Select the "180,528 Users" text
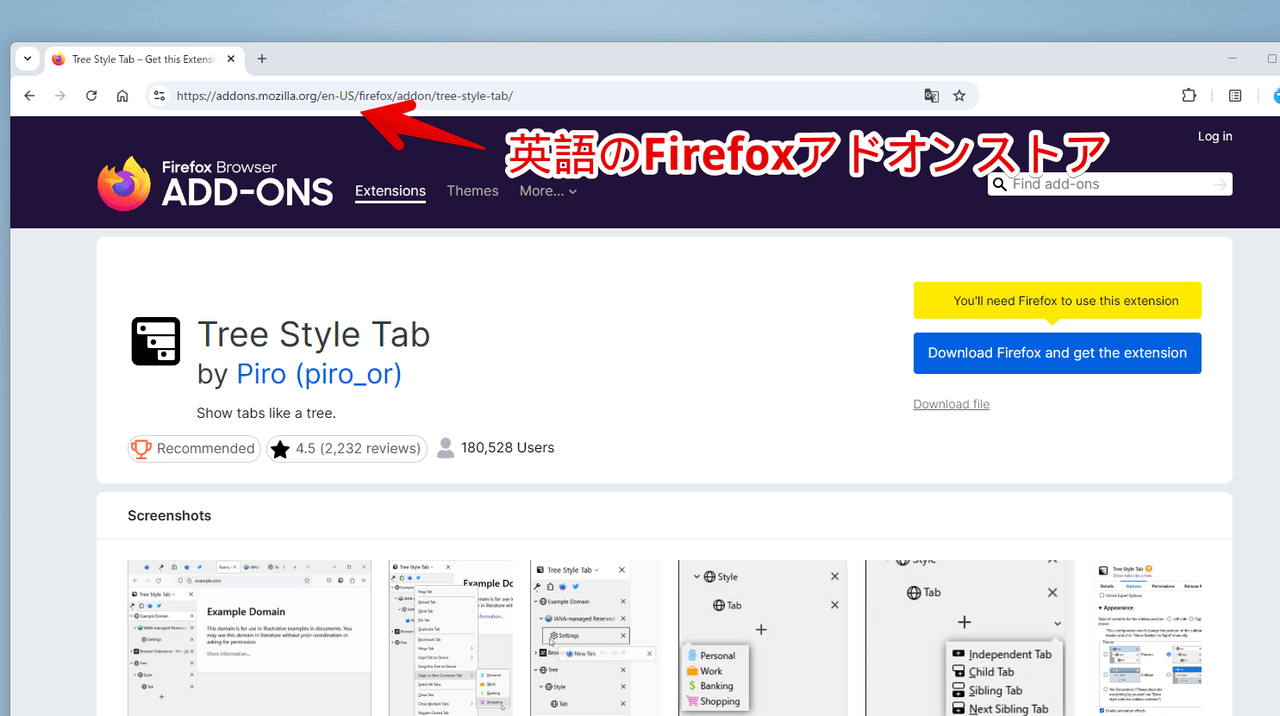Screen dimensions: 1280x716 [508, 448]
